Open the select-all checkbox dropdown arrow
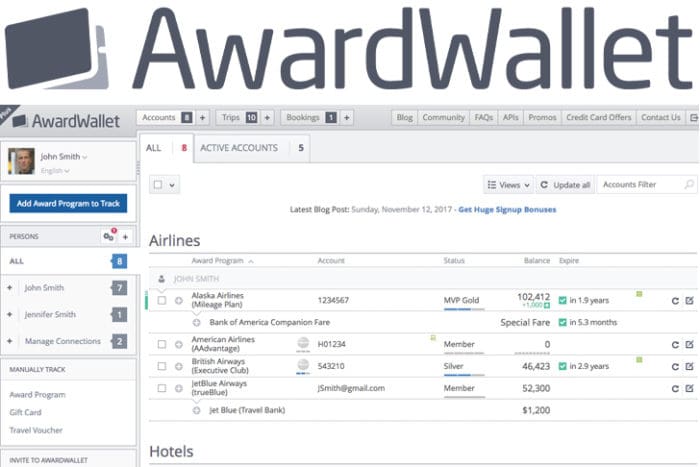Viewport: 700px width, 467px height. (172, 185)
